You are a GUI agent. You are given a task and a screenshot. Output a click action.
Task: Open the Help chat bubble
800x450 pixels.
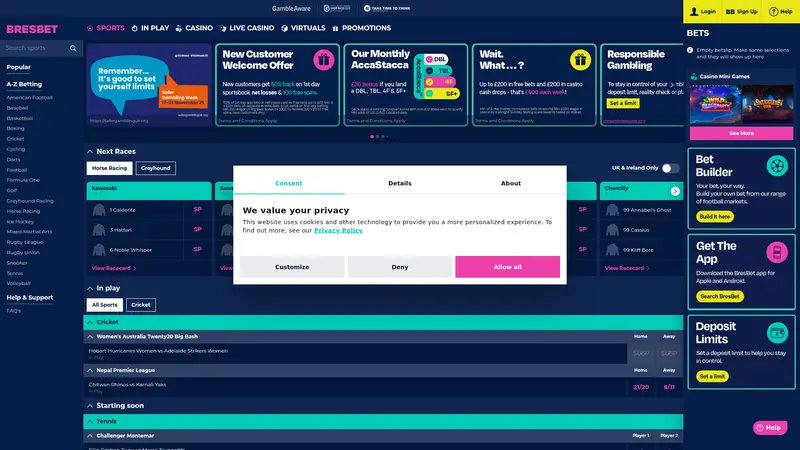coord(770,428)
